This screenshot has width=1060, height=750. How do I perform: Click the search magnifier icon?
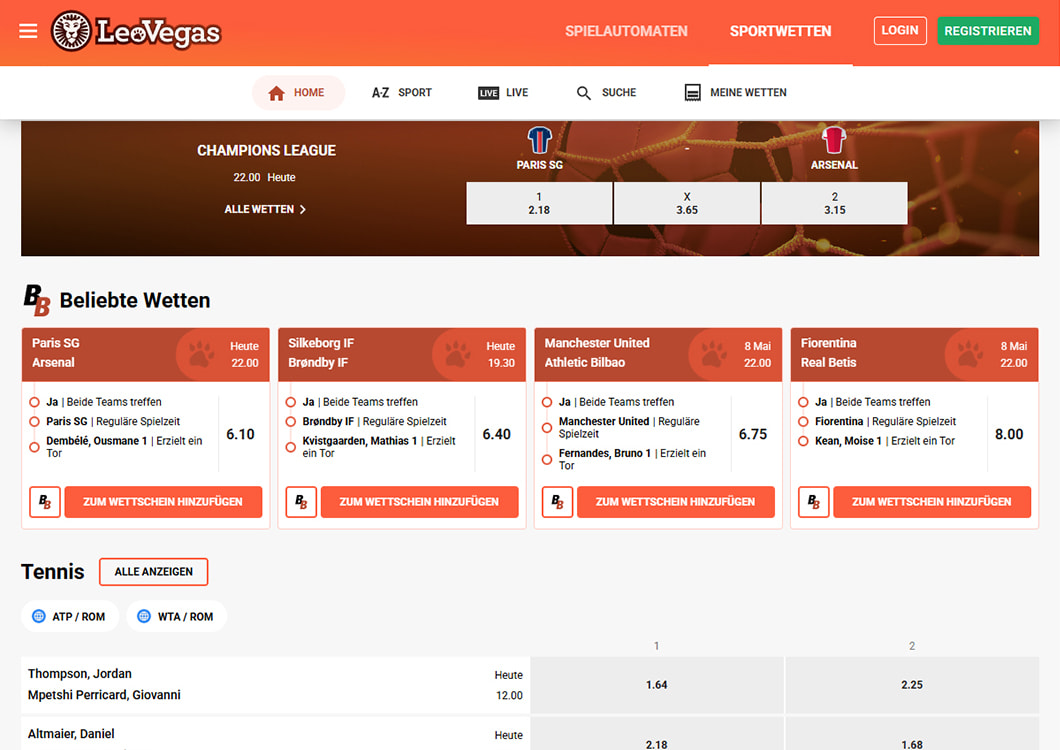pyautogui.click(x=583, y=93)
